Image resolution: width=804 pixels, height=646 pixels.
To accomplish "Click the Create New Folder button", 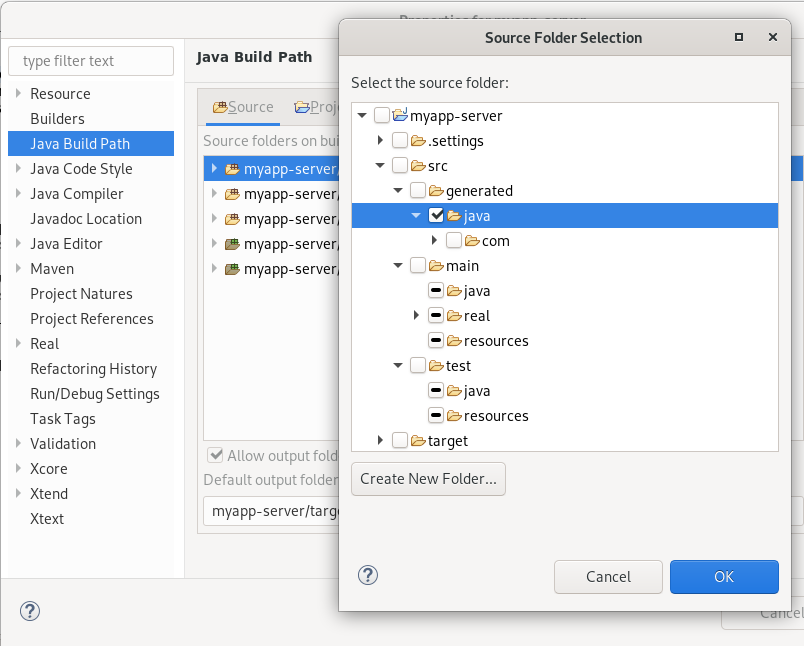I will tap(428, 479).
